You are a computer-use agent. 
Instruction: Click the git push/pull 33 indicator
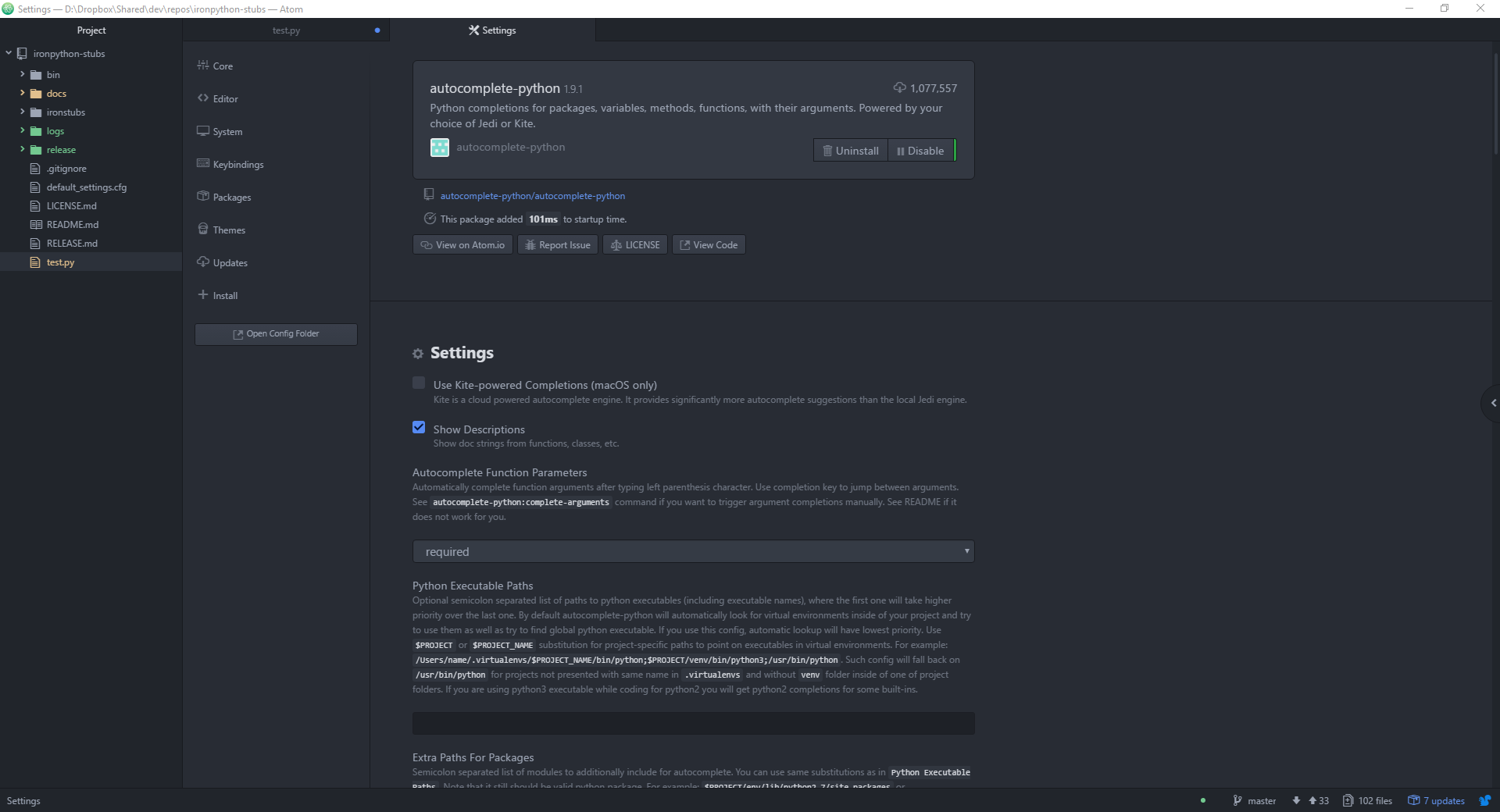tap(1310, 800)
